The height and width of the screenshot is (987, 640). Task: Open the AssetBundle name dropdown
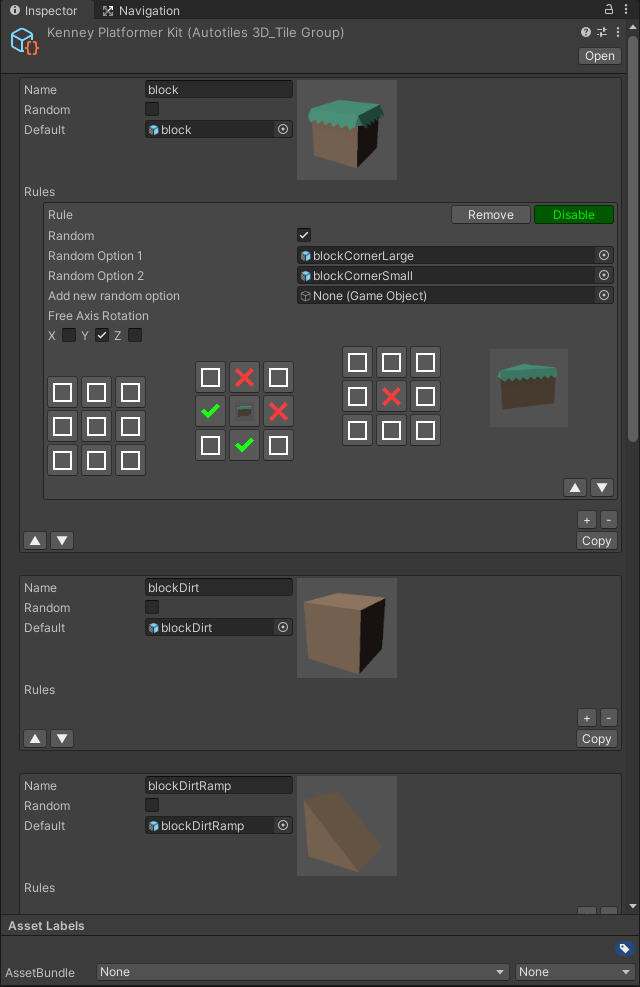tap(303, 972)
